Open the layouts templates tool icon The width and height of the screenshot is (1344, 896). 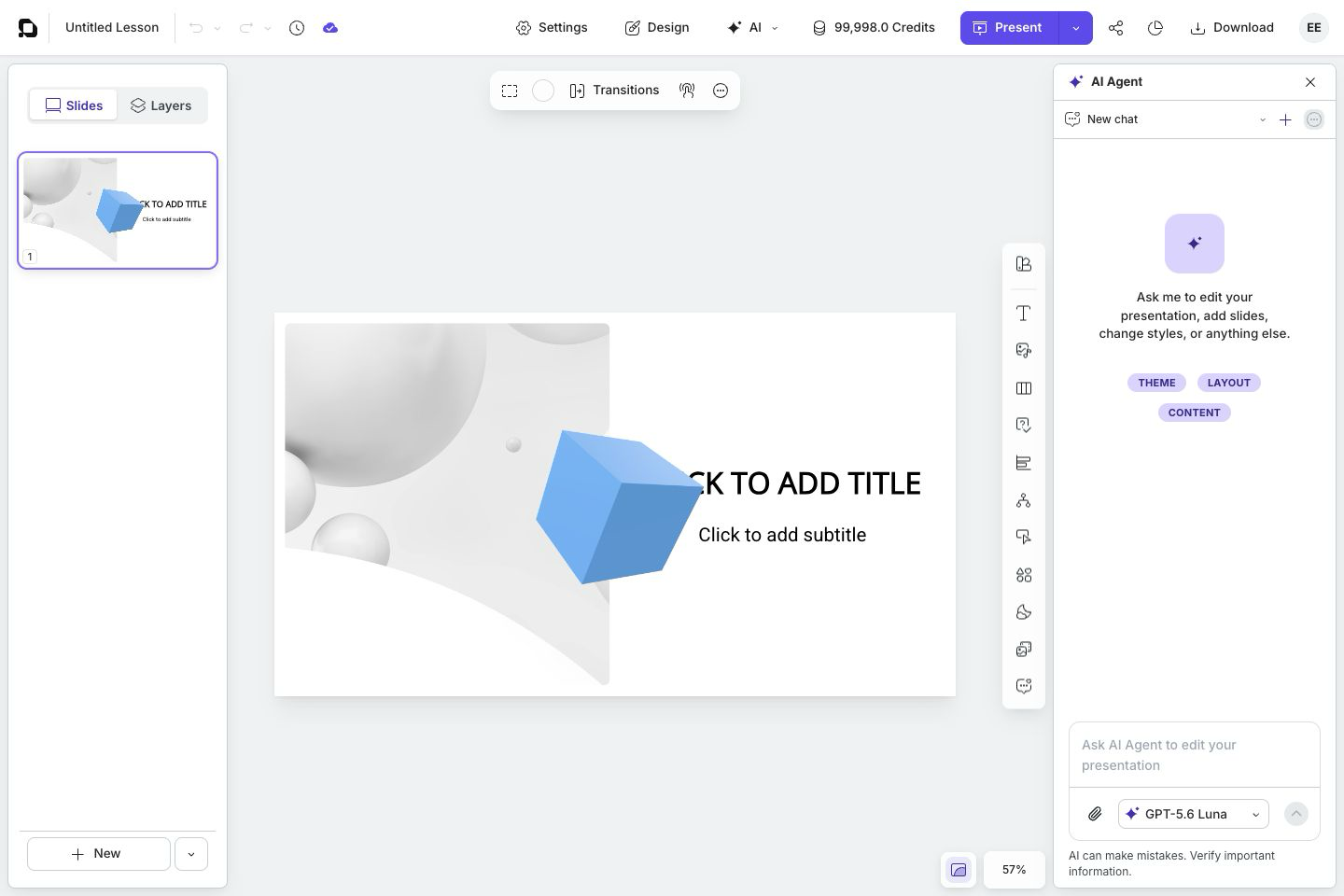coord(1024,264)
